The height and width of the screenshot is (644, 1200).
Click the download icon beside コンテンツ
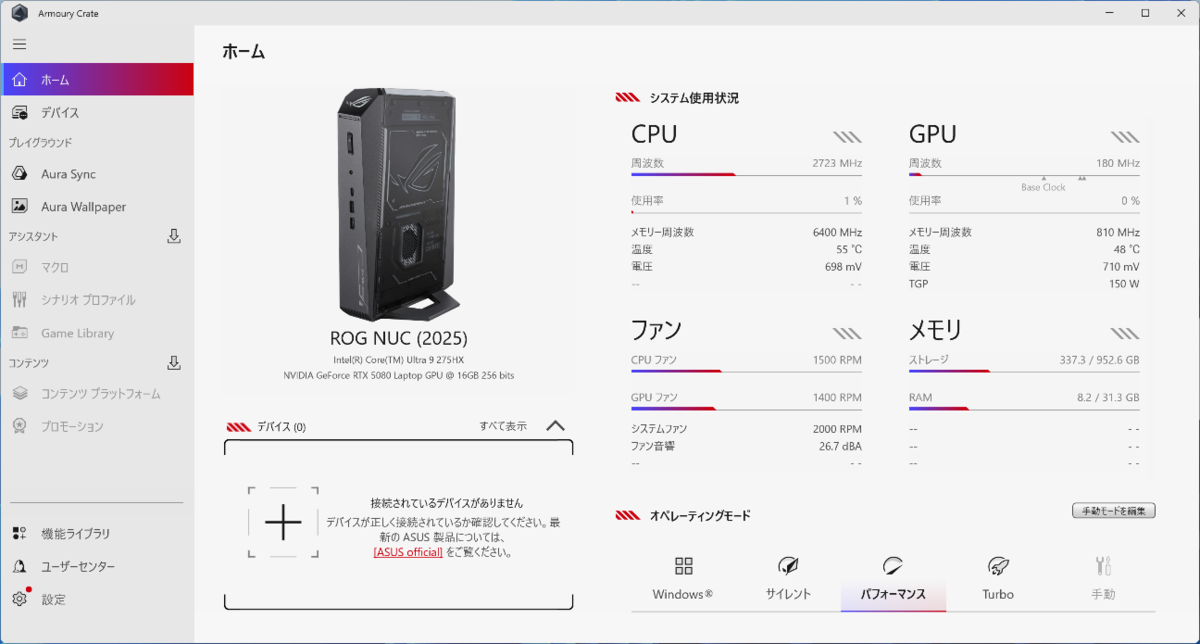coord(173,362)
